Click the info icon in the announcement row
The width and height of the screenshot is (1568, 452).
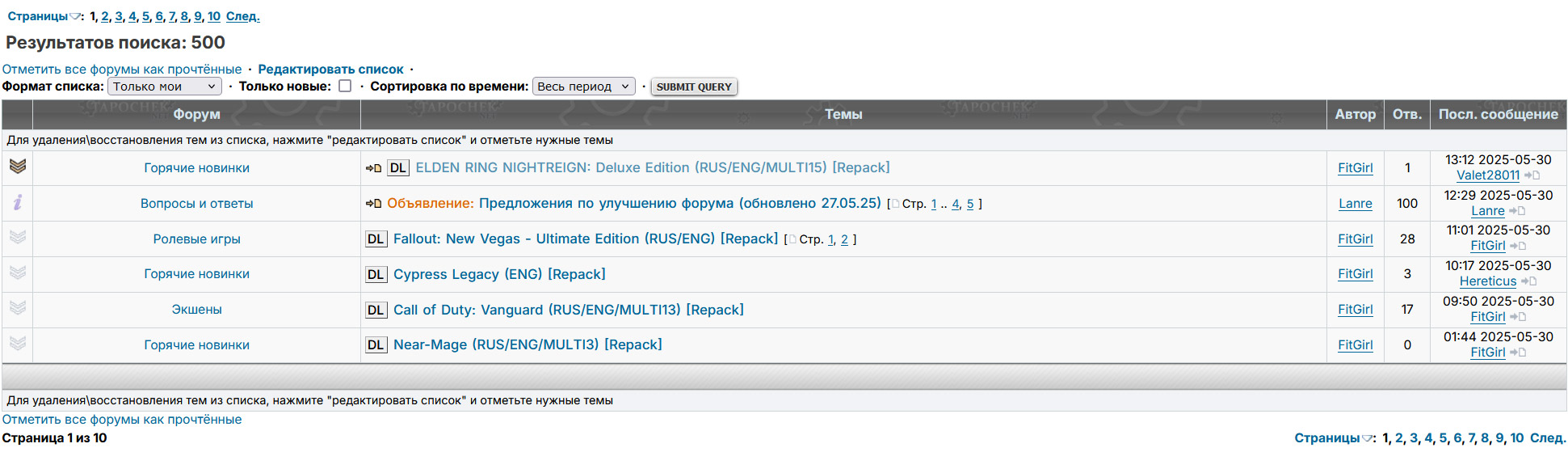pos(18,203)
